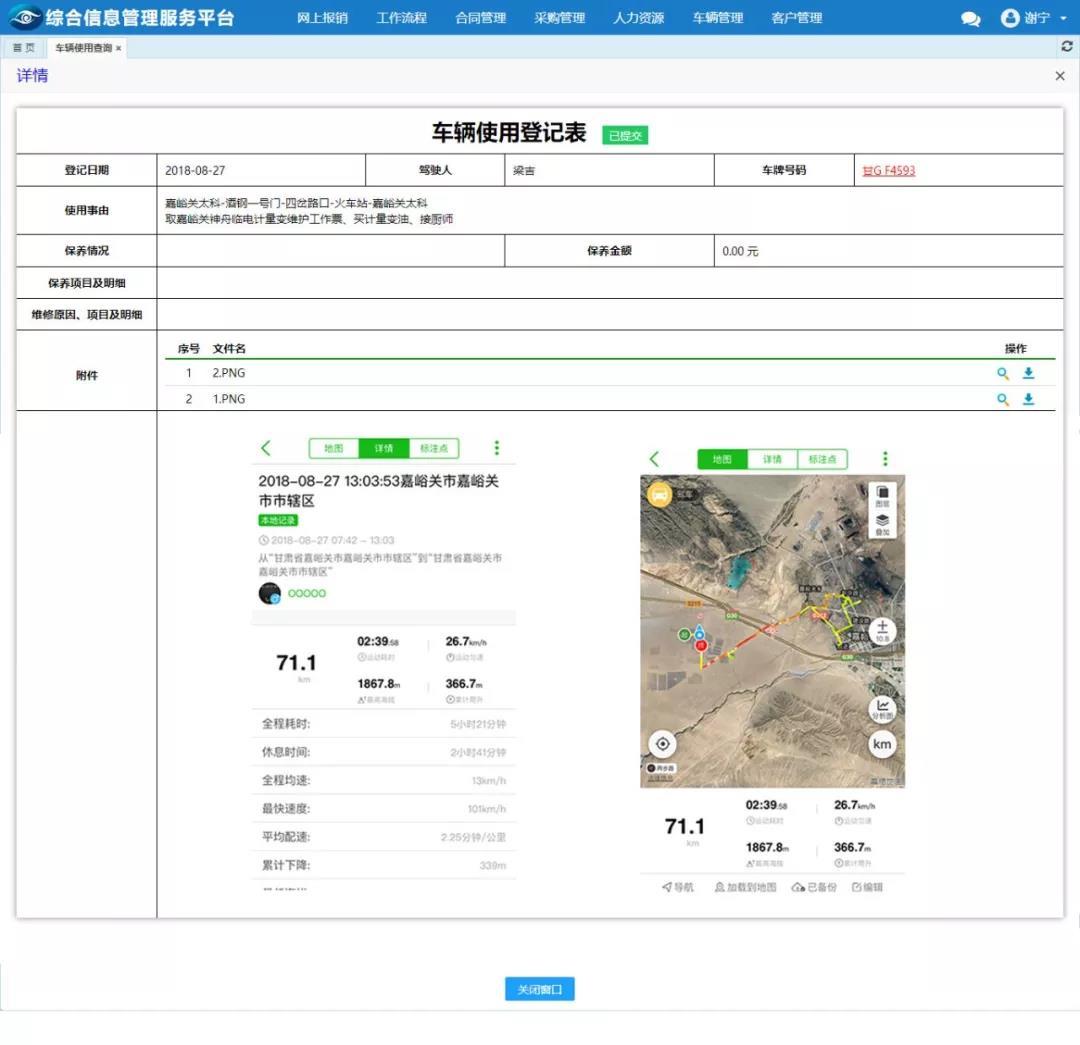Close the 详情 detail panel with X
1080x1045 pixels.
pos(1060,76)
